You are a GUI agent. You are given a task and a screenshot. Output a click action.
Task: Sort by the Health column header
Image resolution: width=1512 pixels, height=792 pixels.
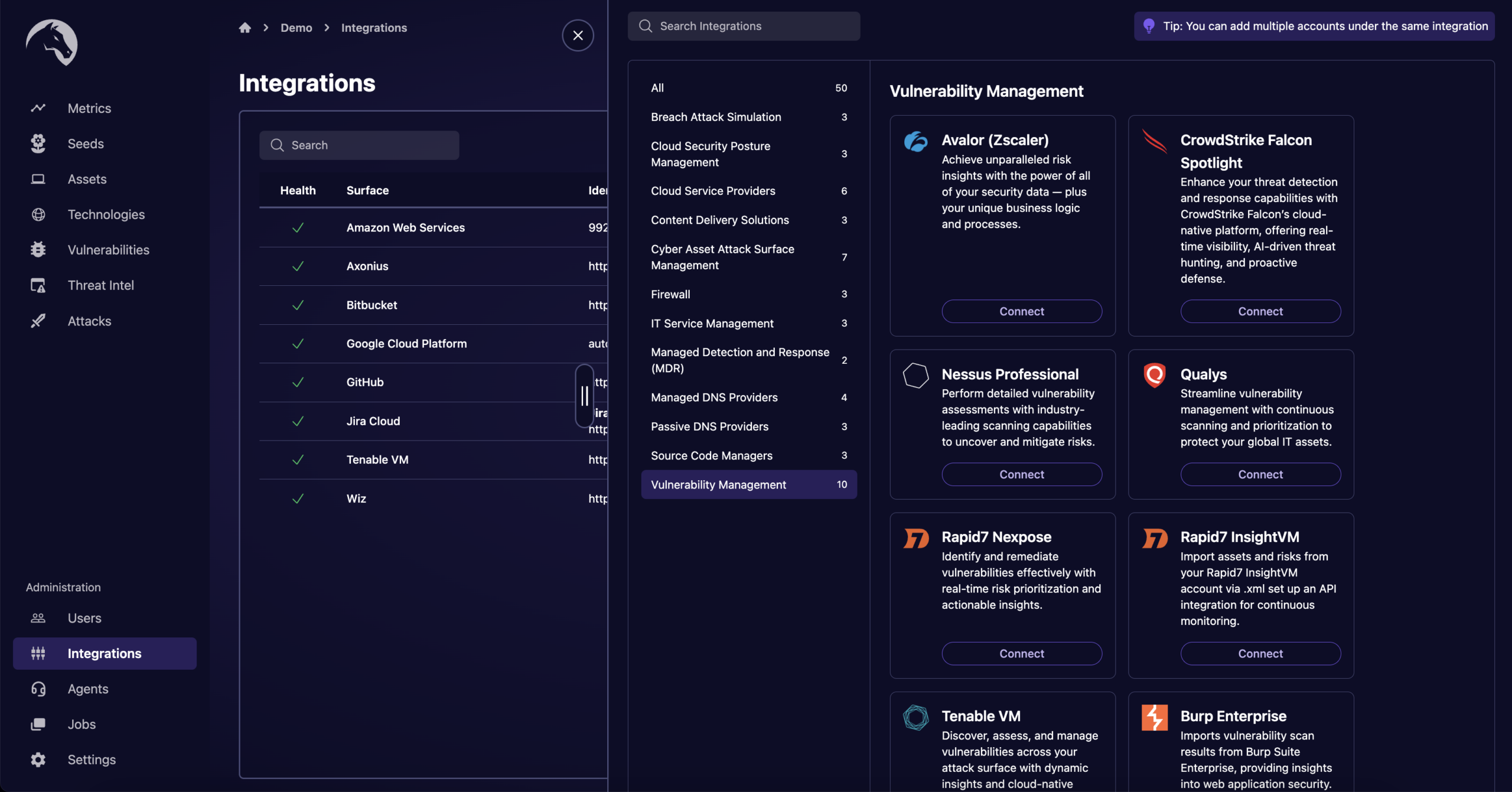pos(298,190)
